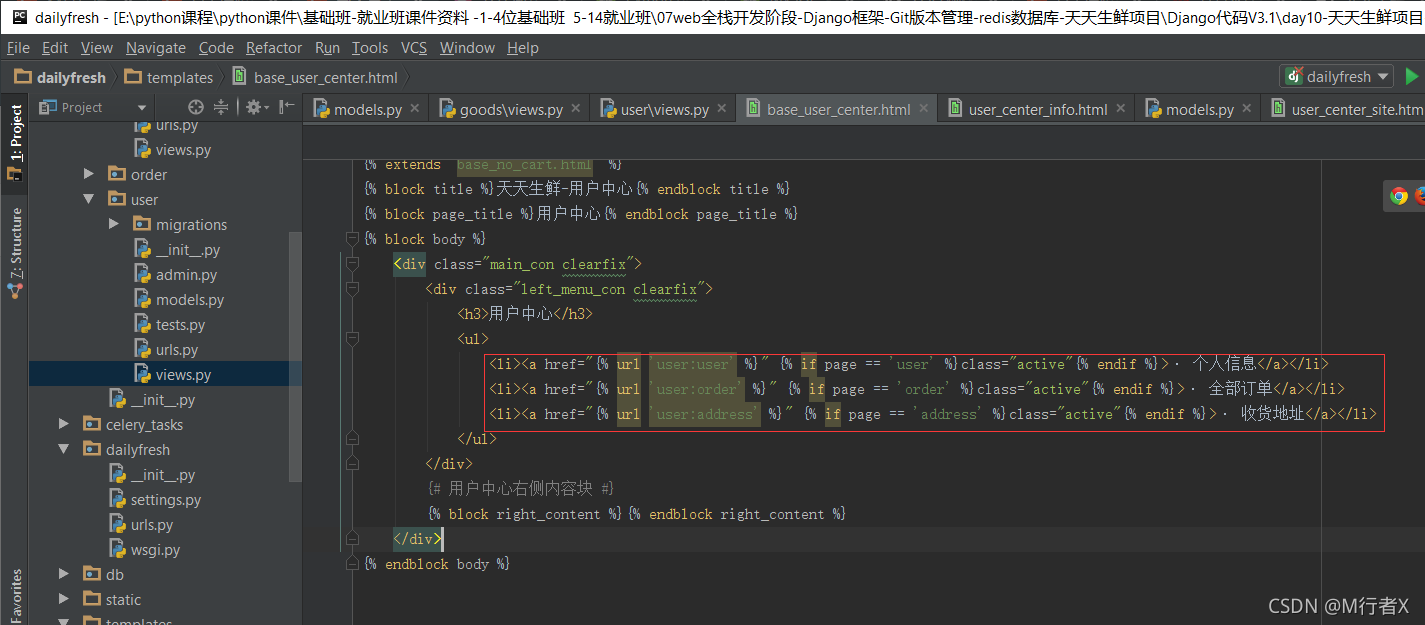Collapse all nodes in the Project tree
Viewport: 1425px width, 625px height.
pyautogui.click(x=219, y=107)
